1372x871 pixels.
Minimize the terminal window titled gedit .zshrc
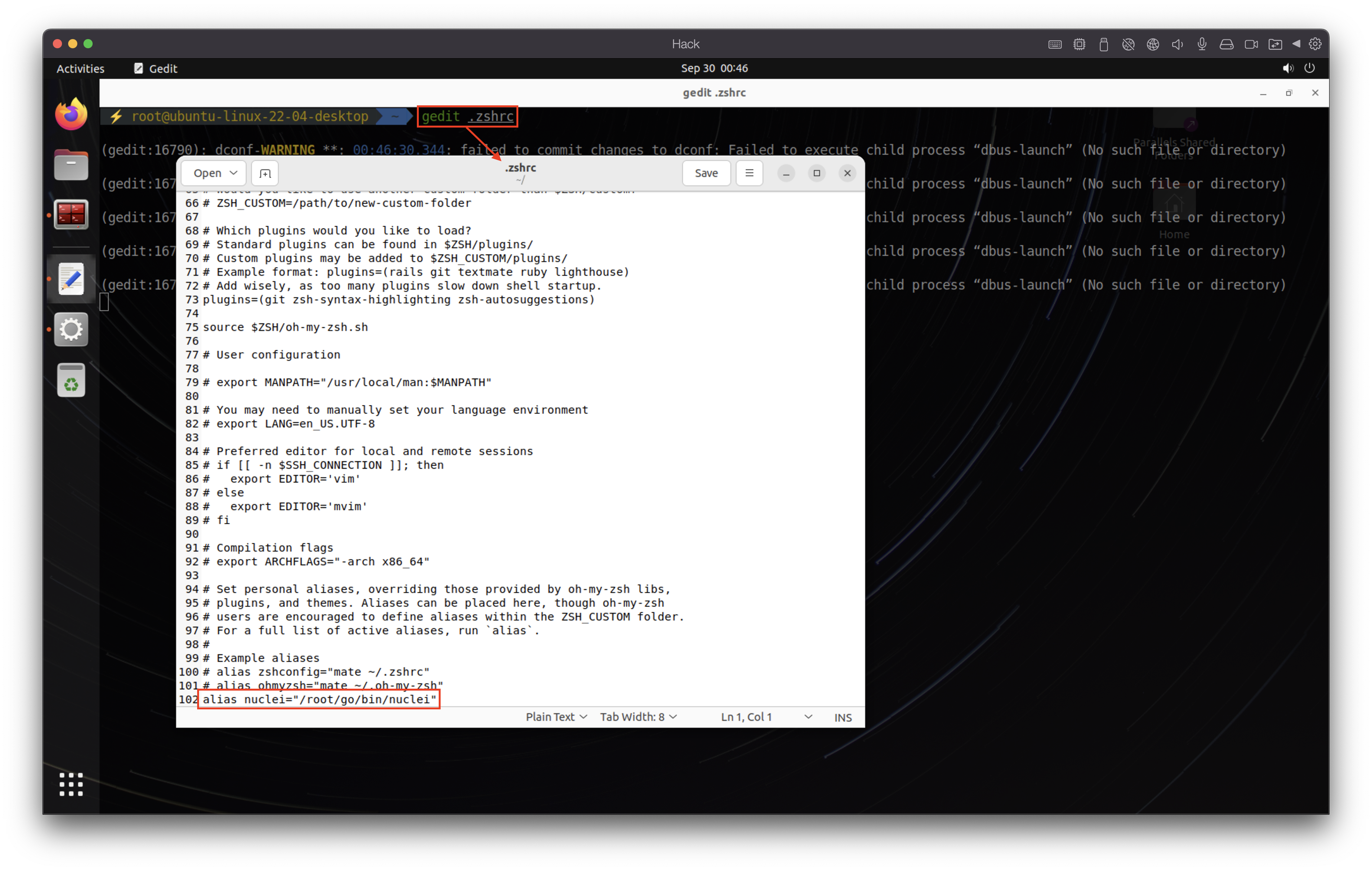1263,93
